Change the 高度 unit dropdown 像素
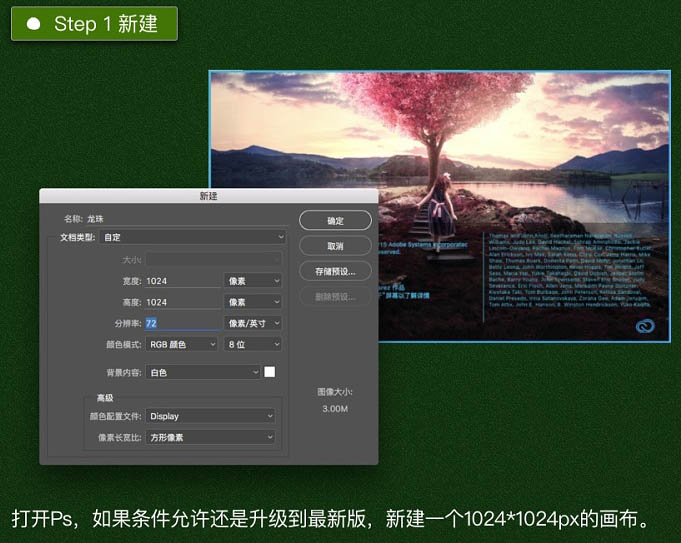The height and width of the screenshot is (543, 681). pos(253,302)
